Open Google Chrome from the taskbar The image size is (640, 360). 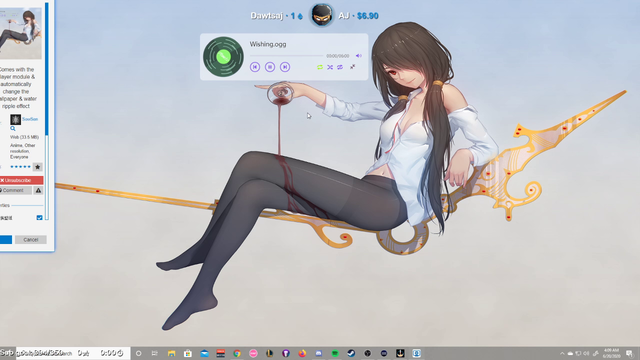coord(237,353)
